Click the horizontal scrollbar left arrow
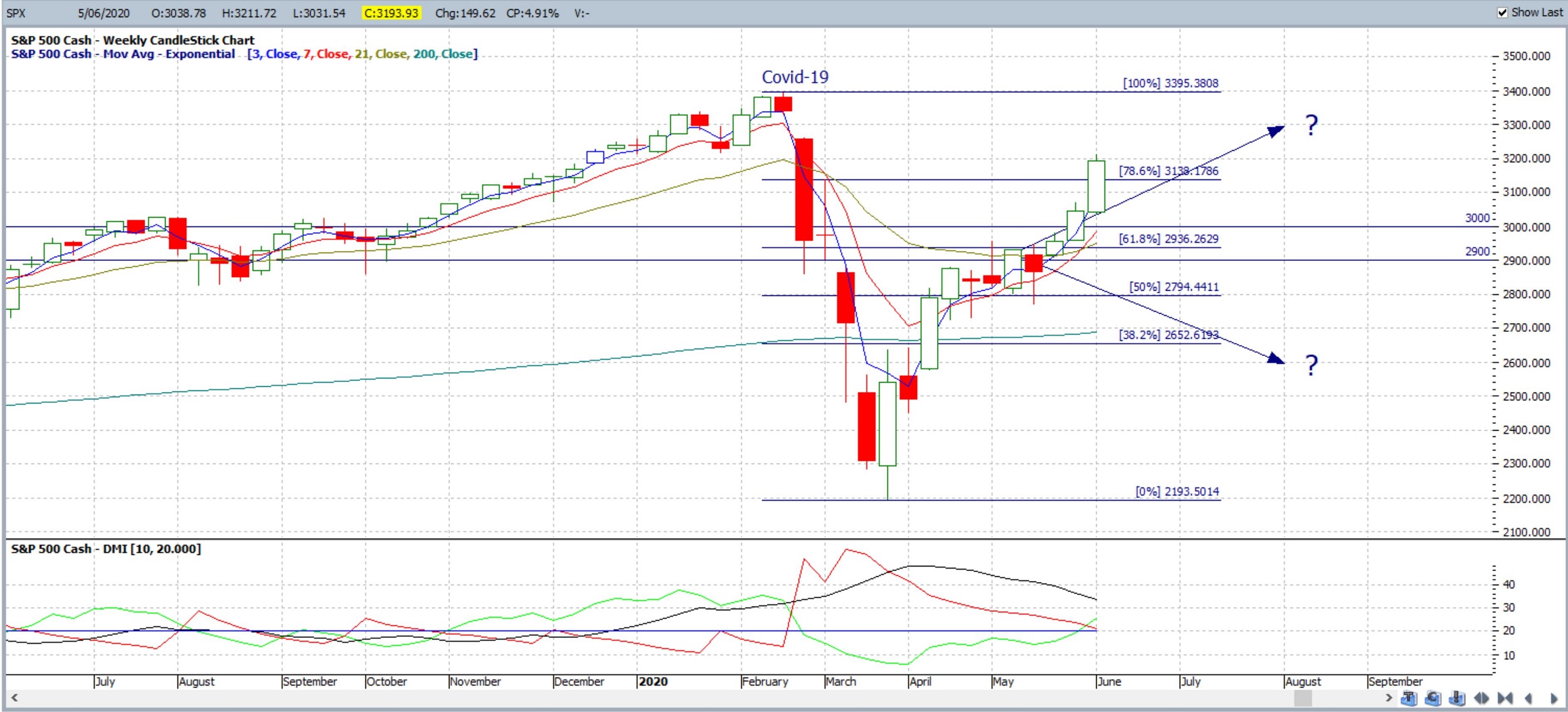Image resolution: width=1568 pixels, height=712 pixels. (14, 698)
